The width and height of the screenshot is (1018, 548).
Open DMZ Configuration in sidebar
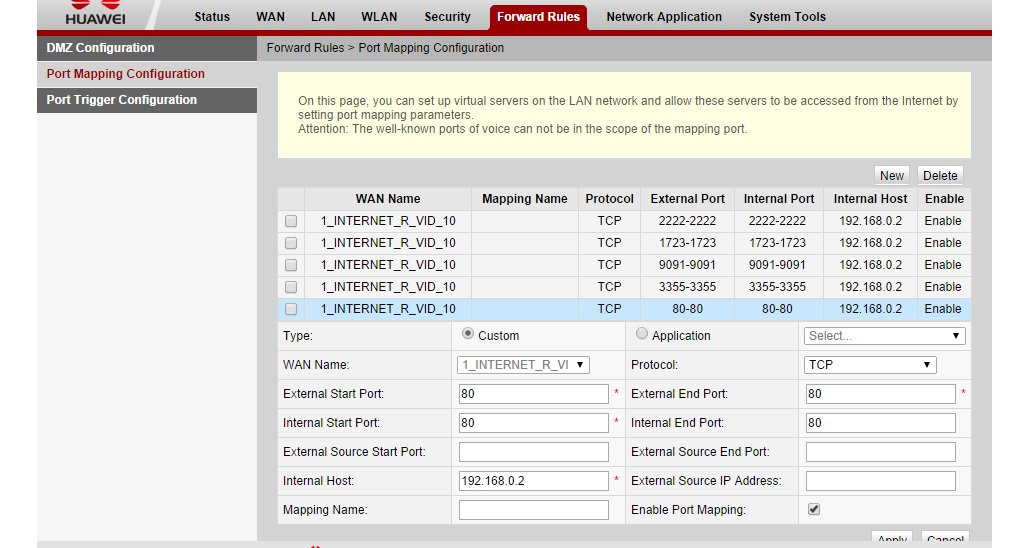click(147, 48)
